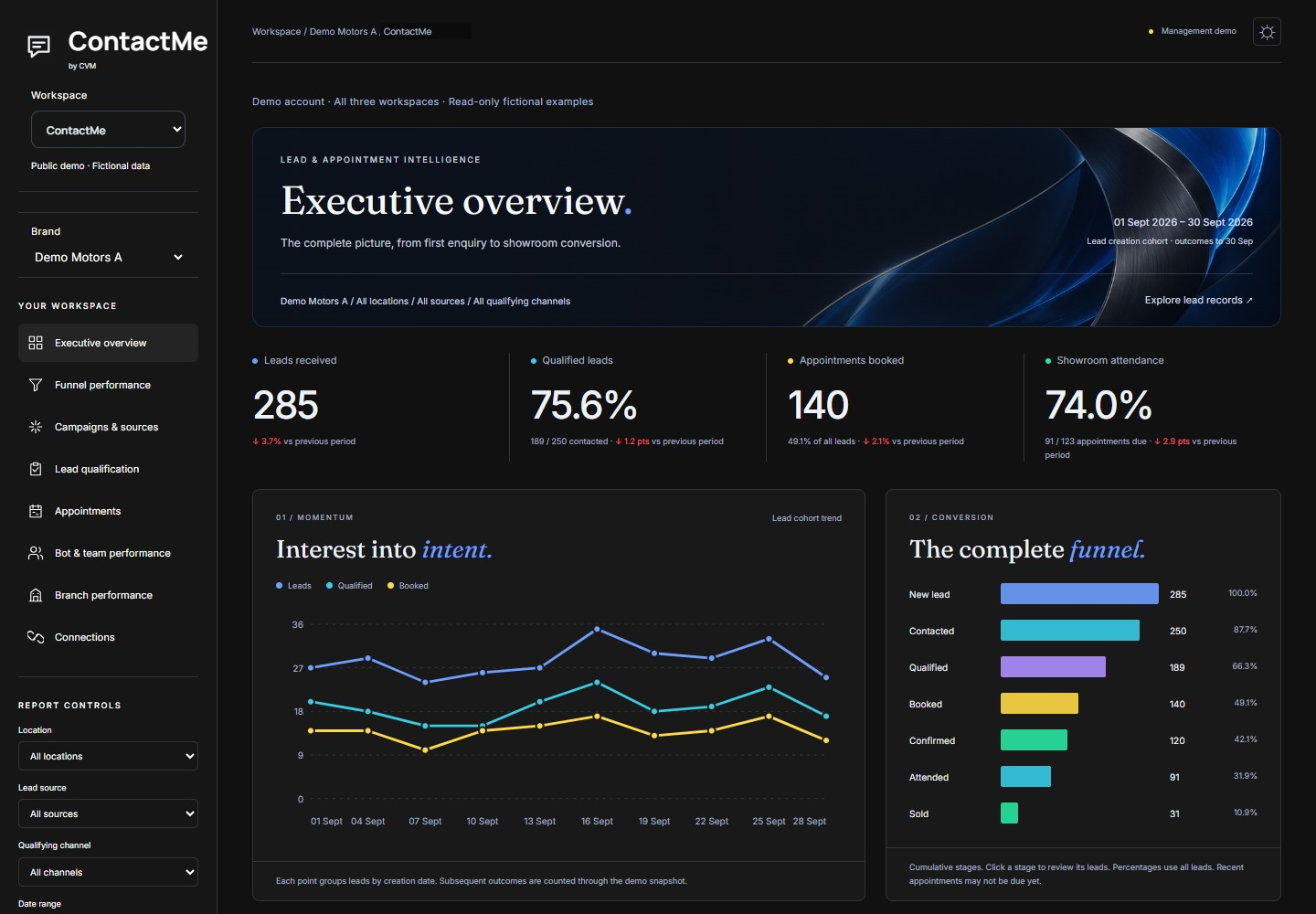Screen dimensions: 1316x914
Task: Click the Bot & team performance people icon
Action: pos(36,553)
